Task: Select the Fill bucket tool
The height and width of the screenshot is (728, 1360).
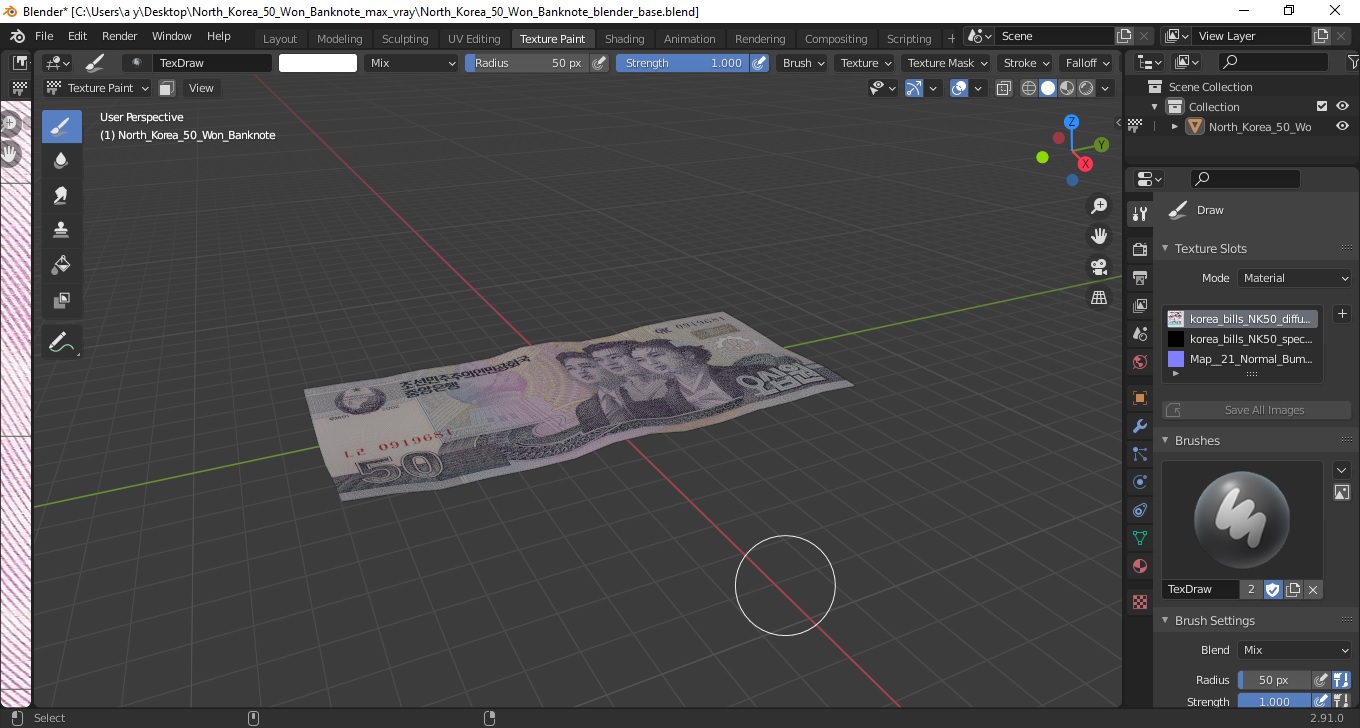Action: coord(61,265)
